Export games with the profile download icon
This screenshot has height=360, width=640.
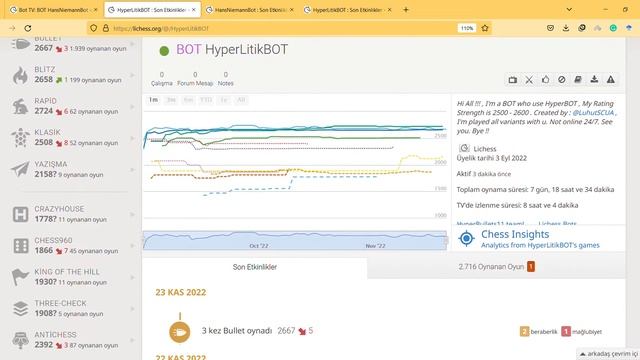(x=594, y=80)
